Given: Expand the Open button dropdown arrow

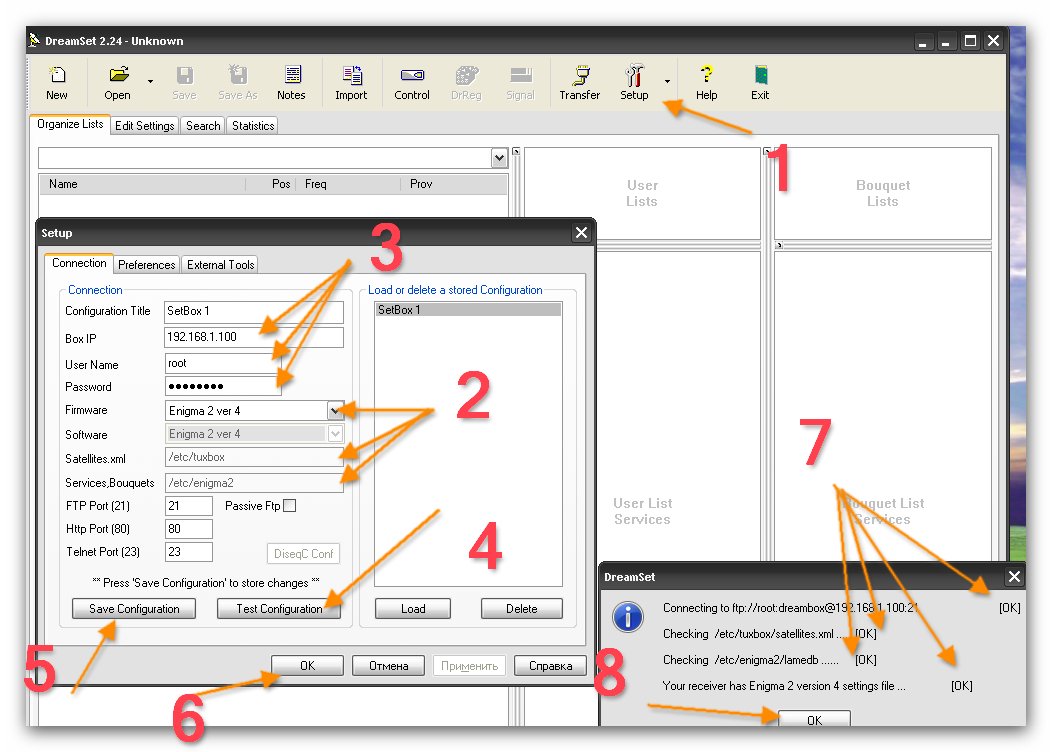Looking at the screenshot, I should 150,81.
